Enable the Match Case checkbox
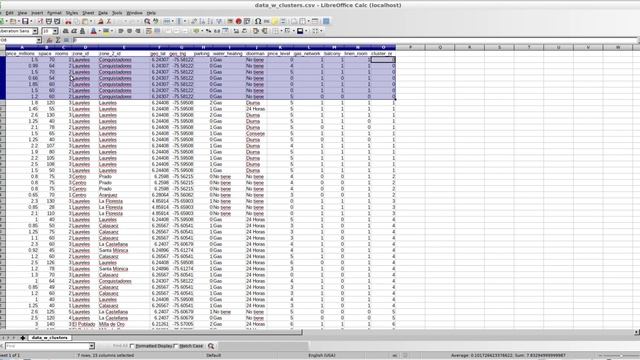 pyautogui.click(x=176, y=346)
